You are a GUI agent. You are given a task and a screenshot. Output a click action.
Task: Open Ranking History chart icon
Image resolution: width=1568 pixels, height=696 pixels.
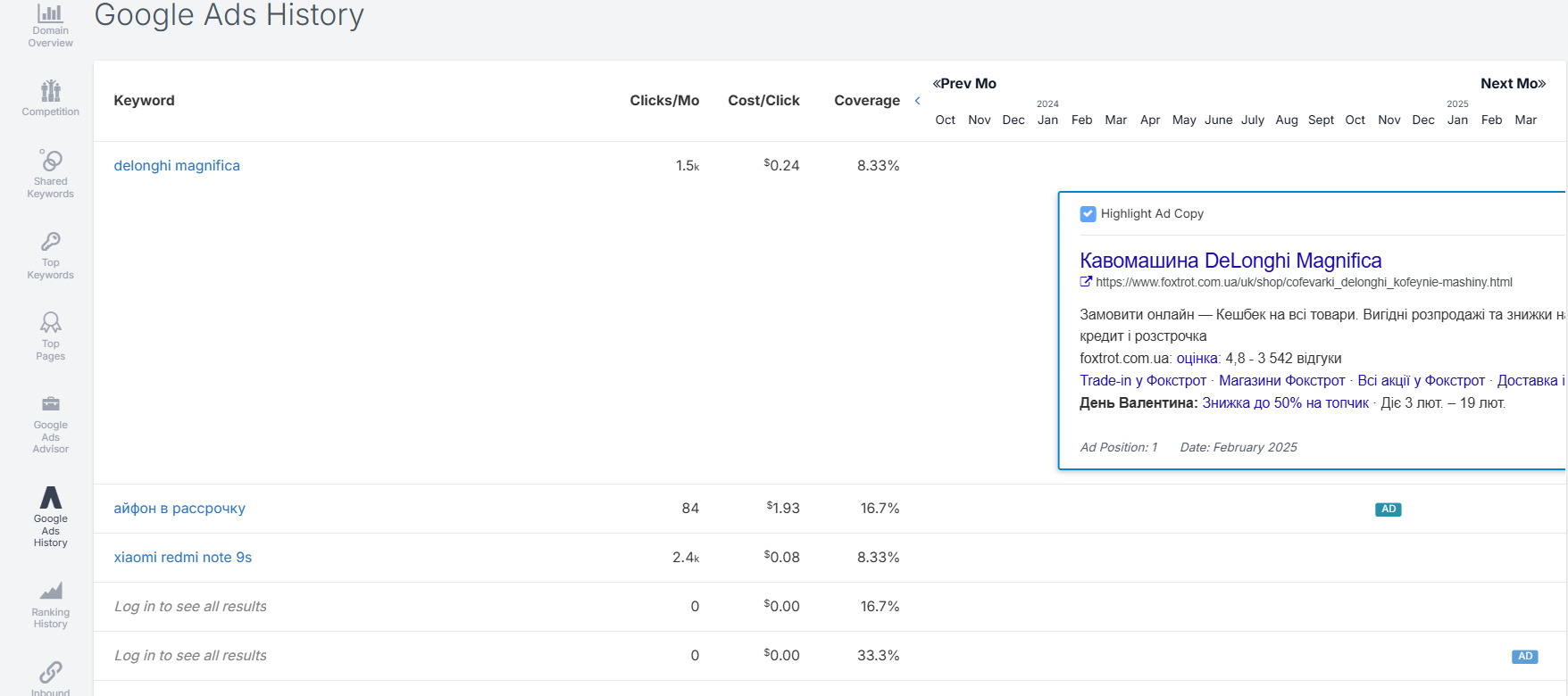point(51,591)
